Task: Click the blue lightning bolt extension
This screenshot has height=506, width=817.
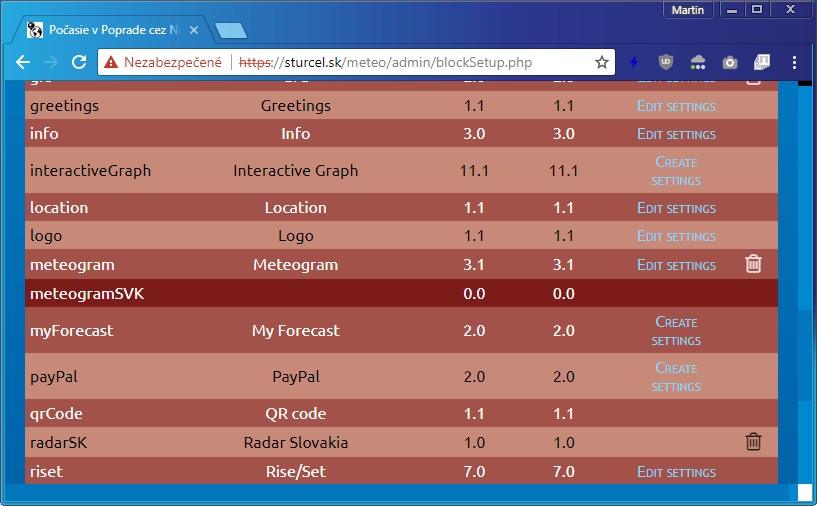Action: pyautogui.click(x=634, y=63)
